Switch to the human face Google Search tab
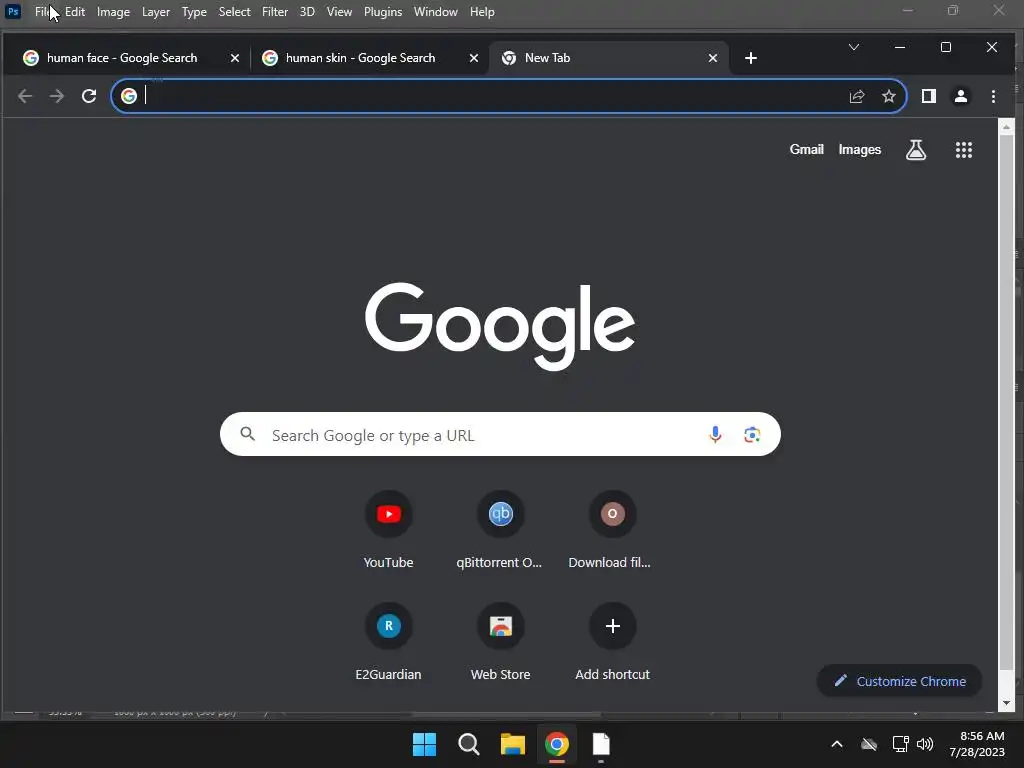 121,58
